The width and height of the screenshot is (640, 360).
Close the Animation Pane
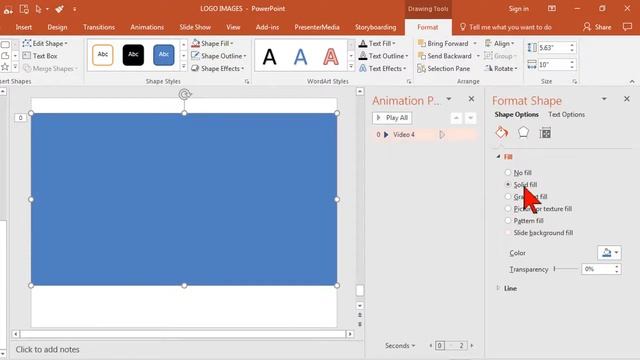pyautogui.click(x=471, y=99)
